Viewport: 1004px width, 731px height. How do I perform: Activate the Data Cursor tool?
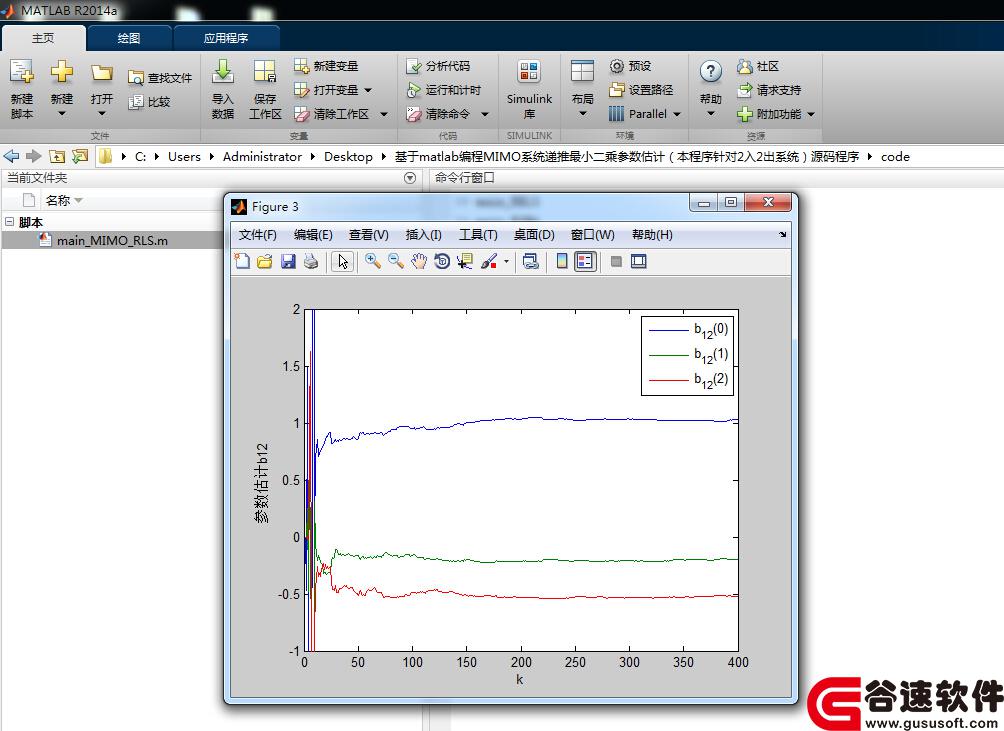pyautogui.click(x=465, y=261)
